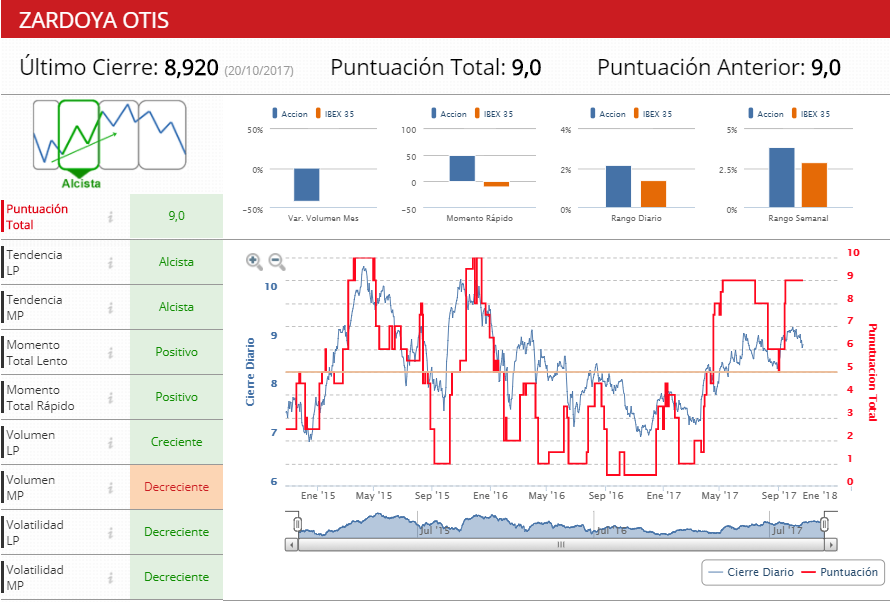Viewport: 892px width, 602px height.
Task: Click orange IBEX 35 bar in Momento Rápido
Action: point(496,184)
